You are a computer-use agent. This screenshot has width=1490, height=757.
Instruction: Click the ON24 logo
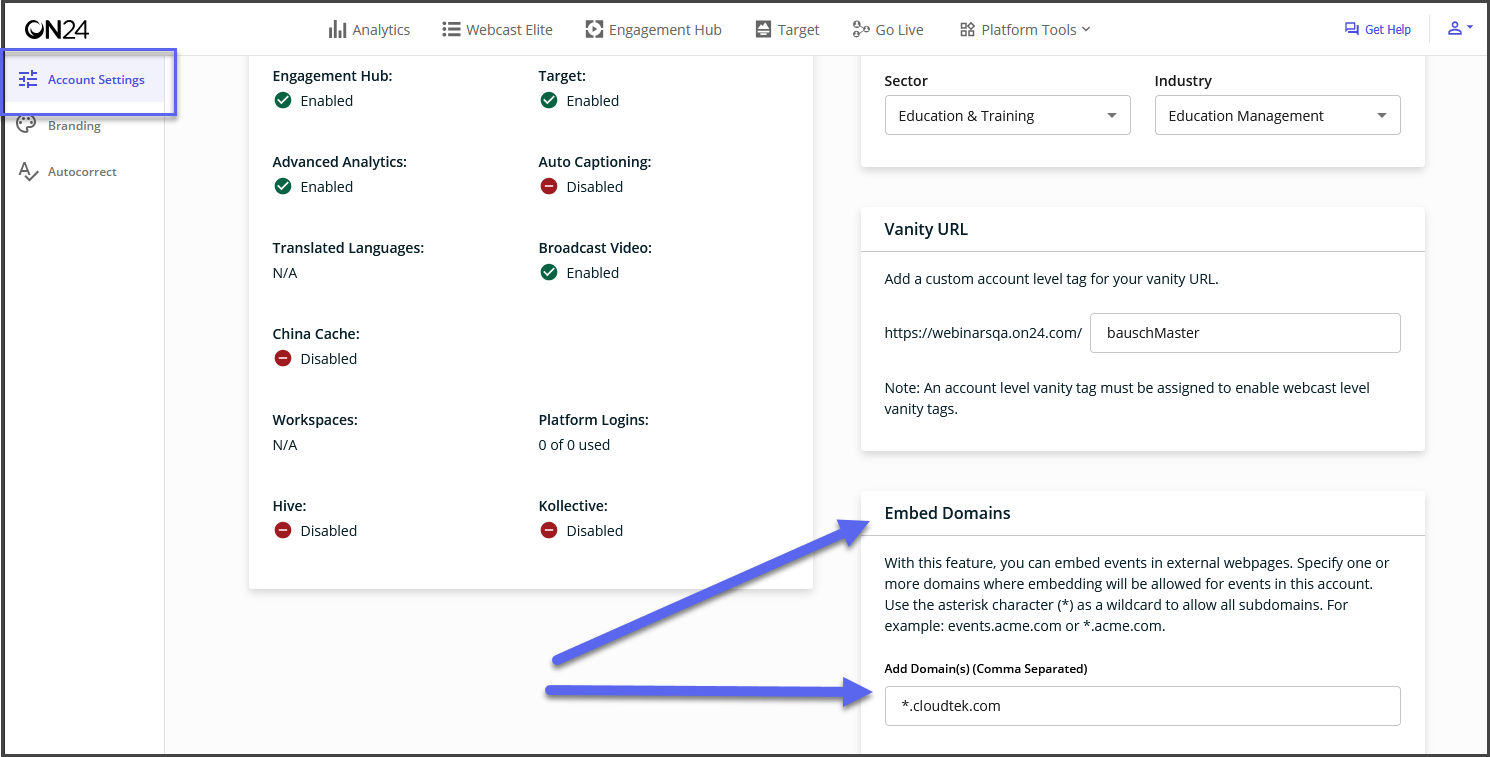click(x=57, y=30)
